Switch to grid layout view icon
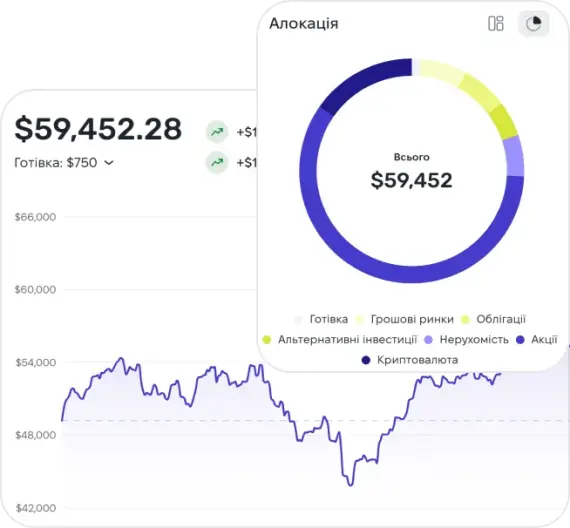 (495, 24)
